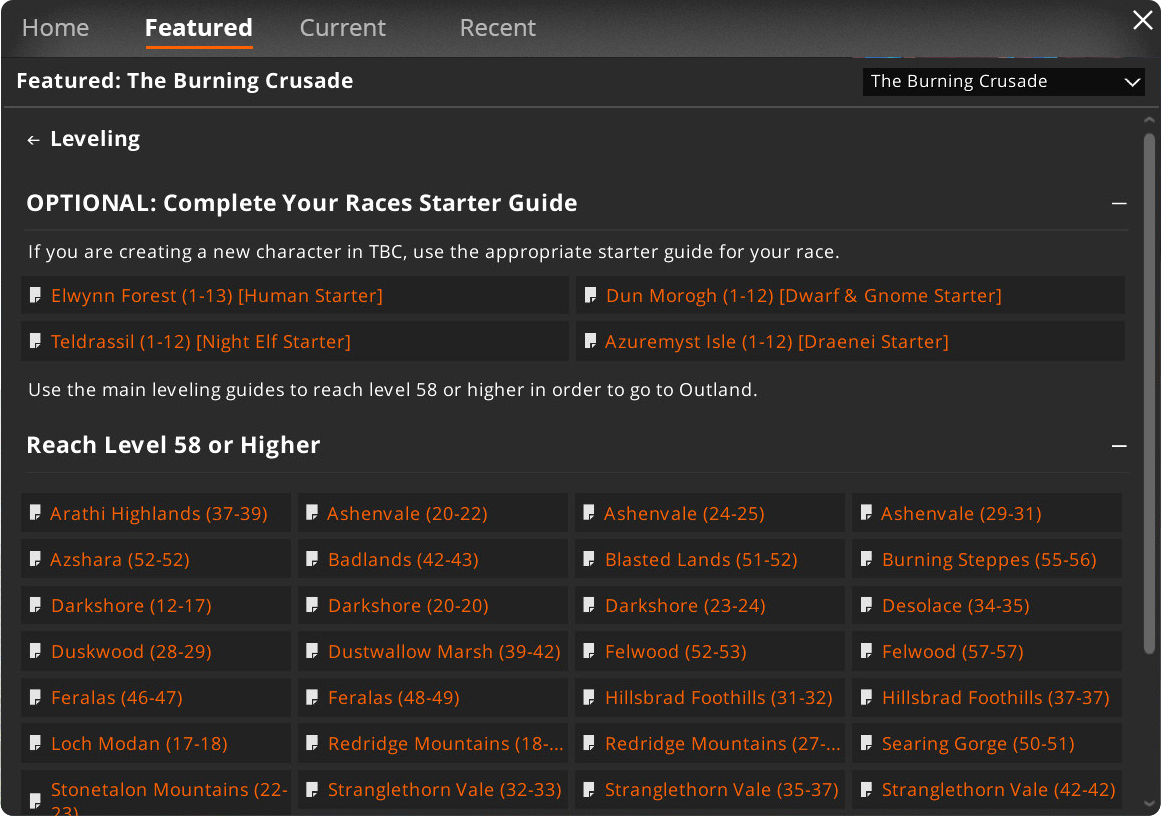1161x816 pixels.
Task: Click the guide icon beside Azshara (52-52)
Action: [x=36, y=559]
